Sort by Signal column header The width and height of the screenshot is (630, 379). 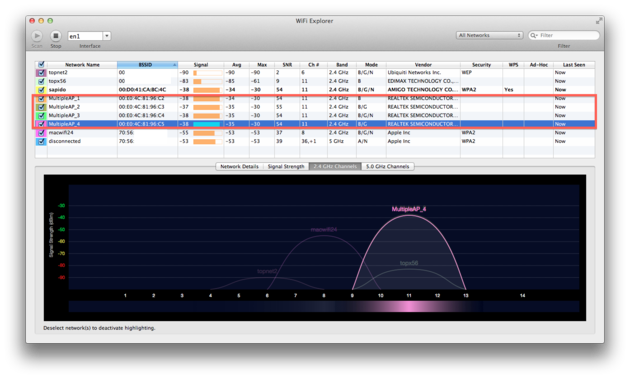(200, 65)
